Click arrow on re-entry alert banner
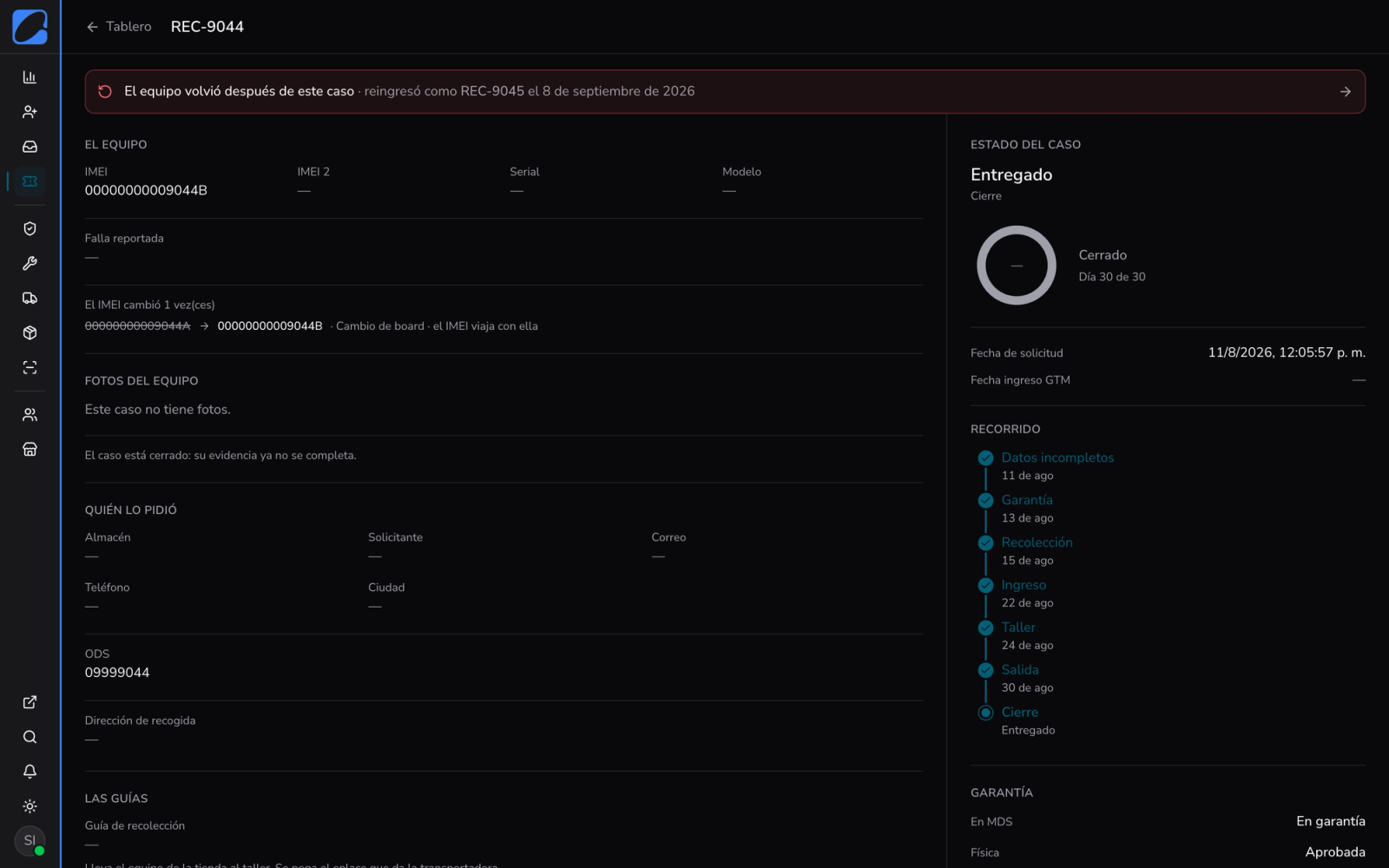The image size is (1389, 868). (1345, 91)
